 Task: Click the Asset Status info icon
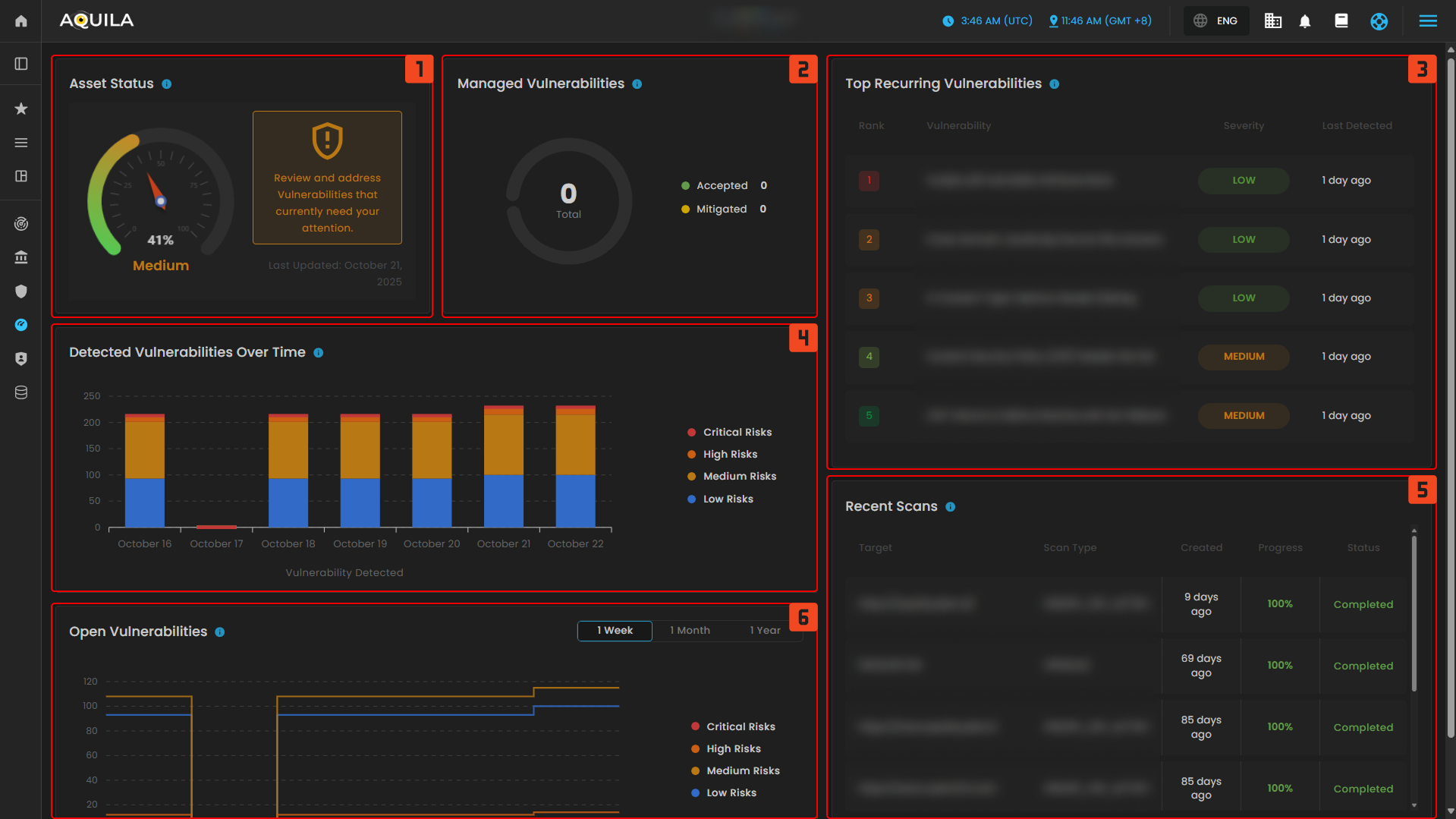167,84
